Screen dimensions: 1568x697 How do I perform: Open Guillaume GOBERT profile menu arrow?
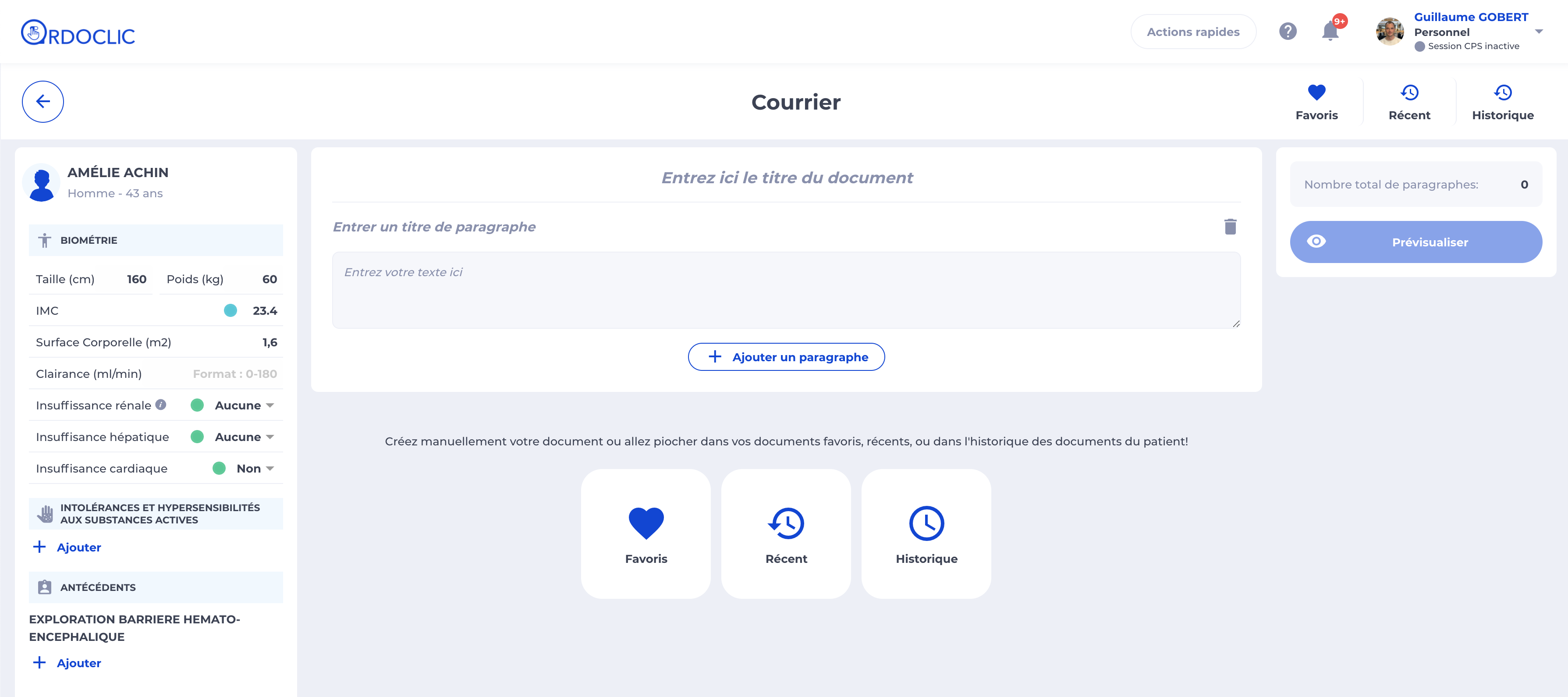click(1539, 32)
